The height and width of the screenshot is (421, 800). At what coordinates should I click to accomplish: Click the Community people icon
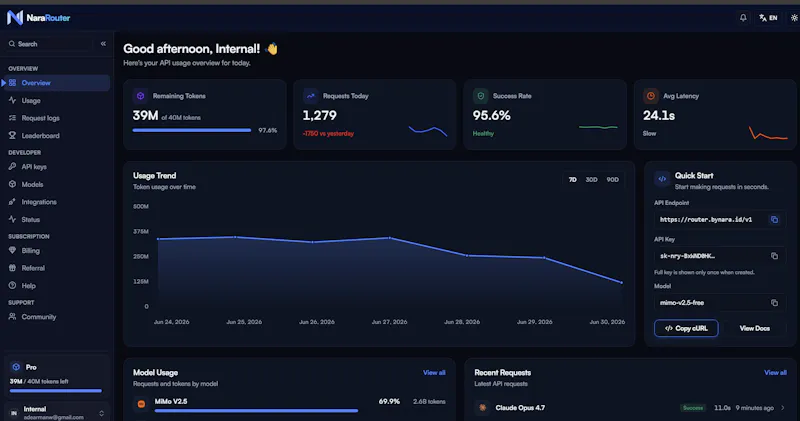[x=12, y=317]
